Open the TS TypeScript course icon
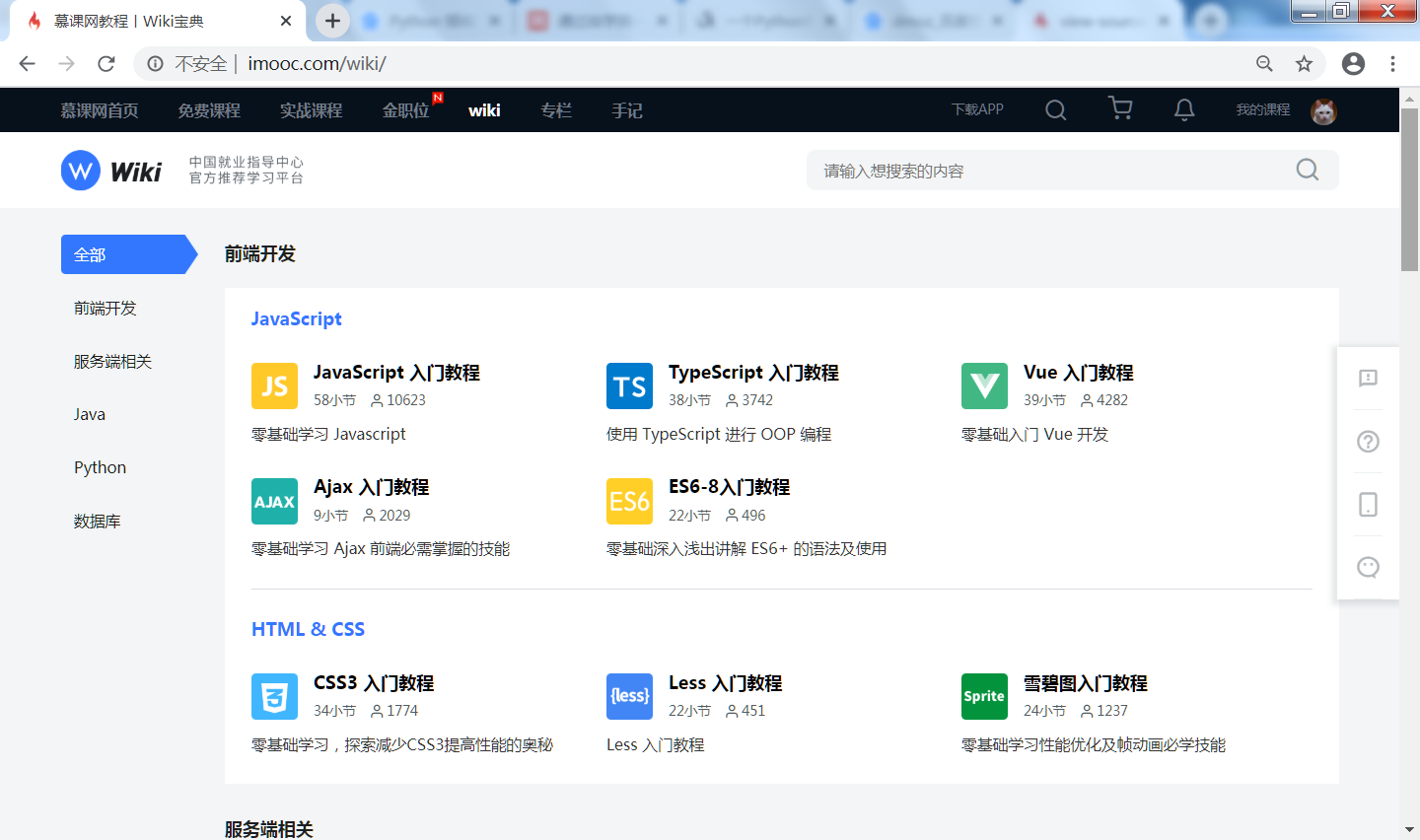This screenshot has height=840, width=1420. (629, 385)
